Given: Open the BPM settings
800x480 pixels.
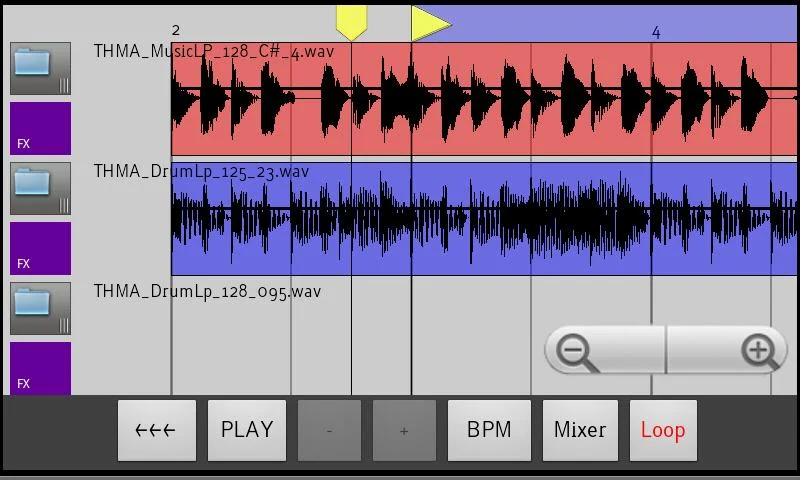Looking at the screenshot, I should pos(489,430).
